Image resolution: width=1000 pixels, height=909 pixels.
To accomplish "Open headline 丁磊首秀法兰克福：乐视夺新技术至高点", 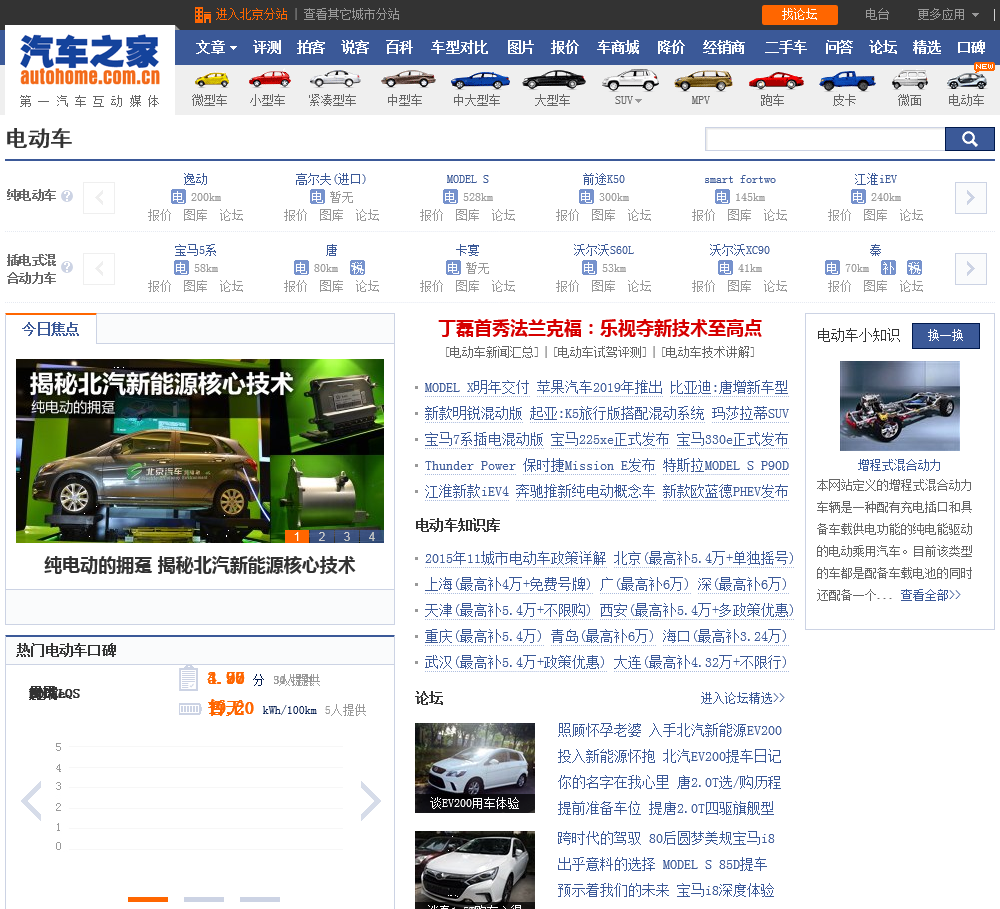I will pyautogui.click(x=599, y=329).
